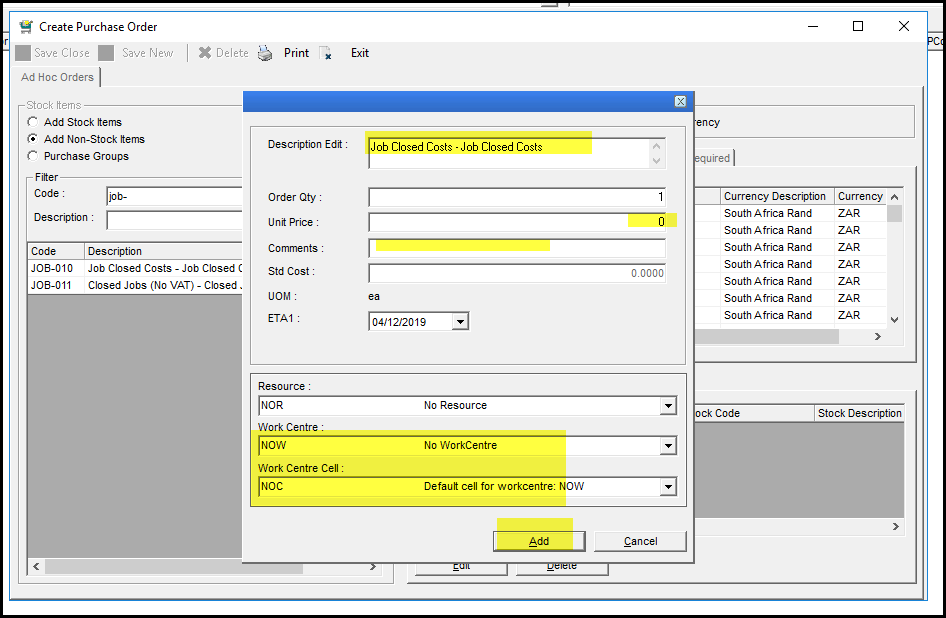
Task: Click the Save Close toolbar icon
Action: click(23, 53)
